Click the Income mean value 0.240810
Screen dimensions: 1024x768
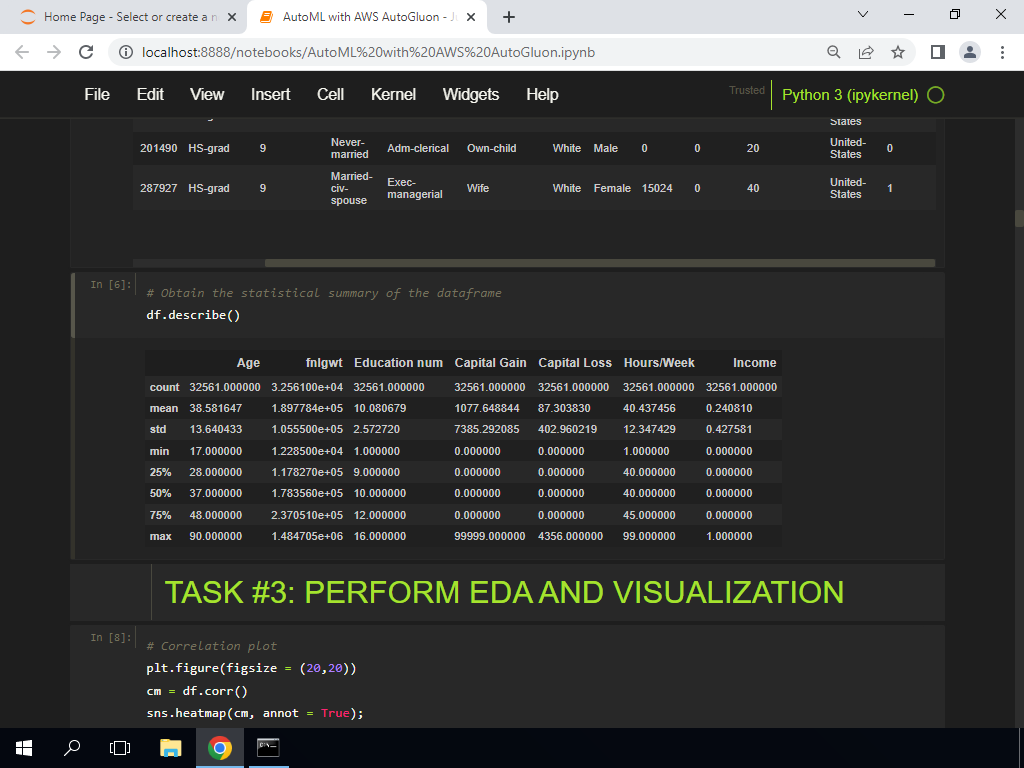(x=729, y=409)
